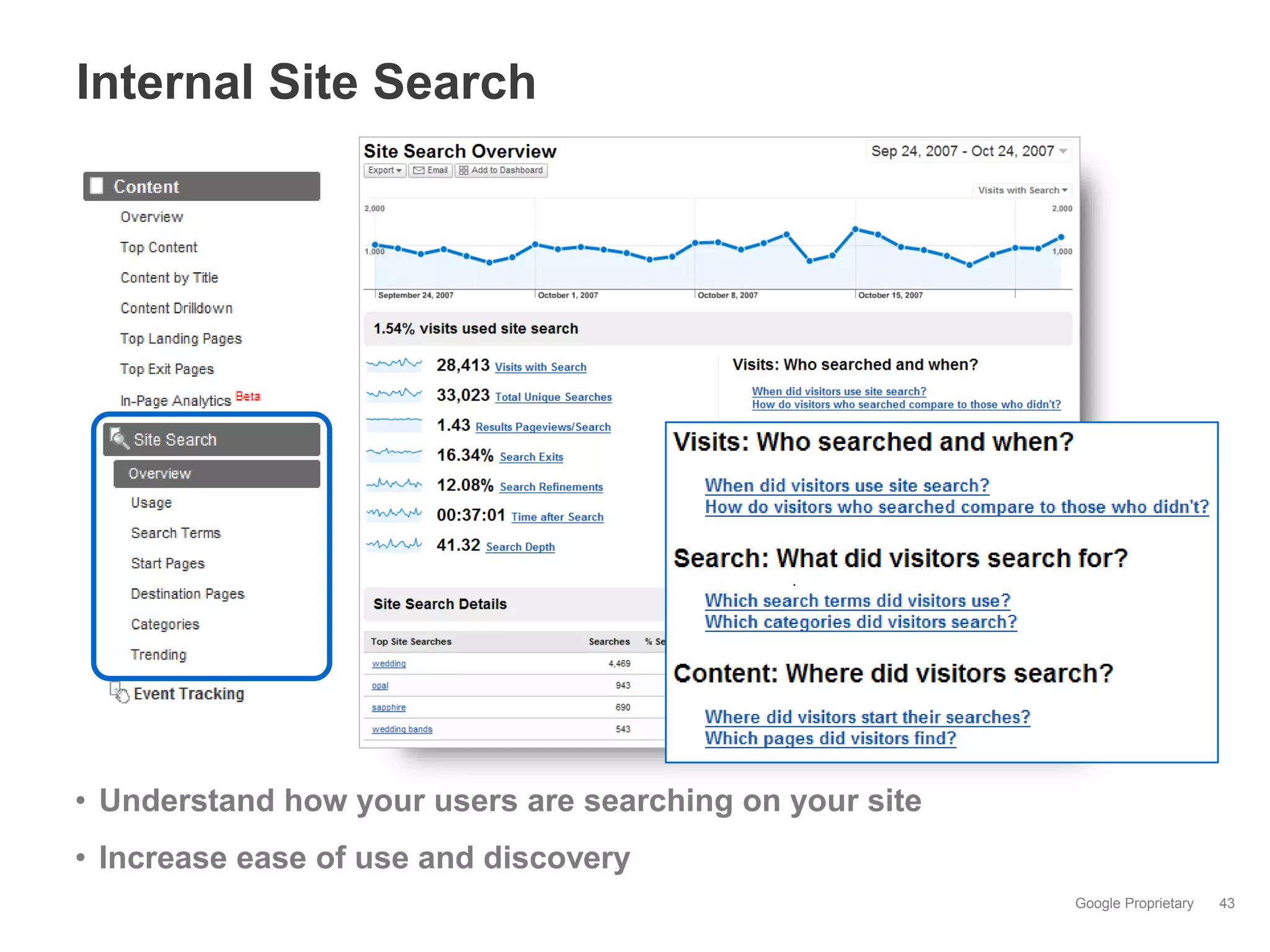1270x952 pixels.
Task: Open Time after Search link
Action: coord(557,517)
